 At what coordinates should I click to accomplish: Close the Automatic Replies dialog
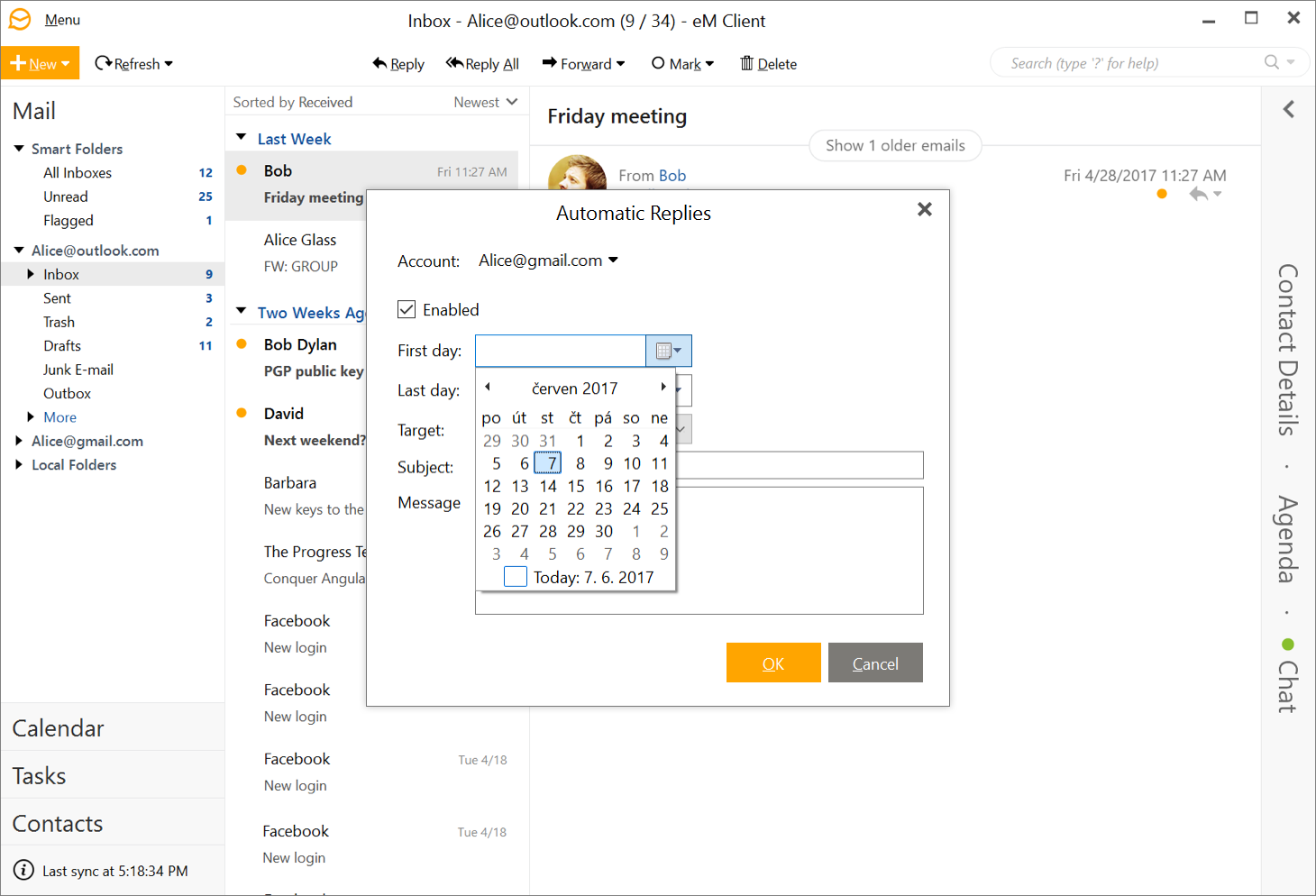[924, 209]
